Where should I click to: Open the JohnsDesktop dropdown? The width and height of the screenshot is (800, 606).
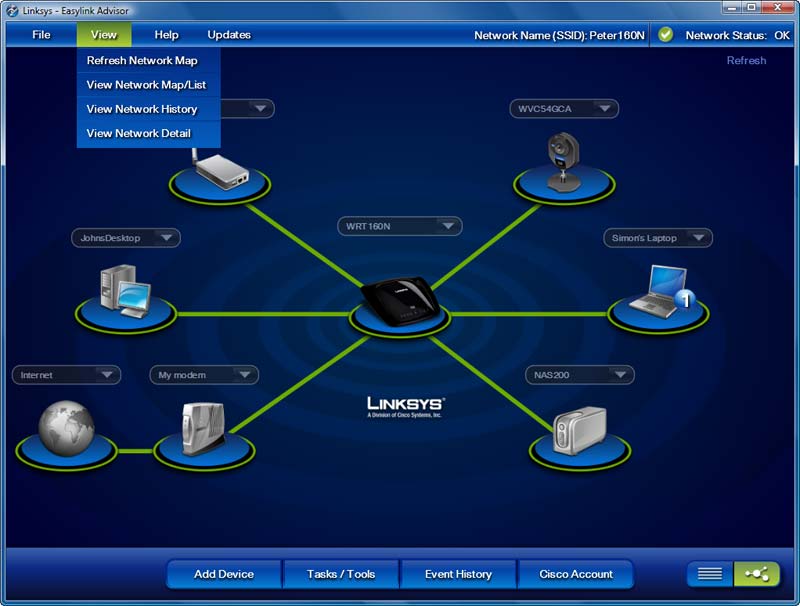click(x=166, y=238)
